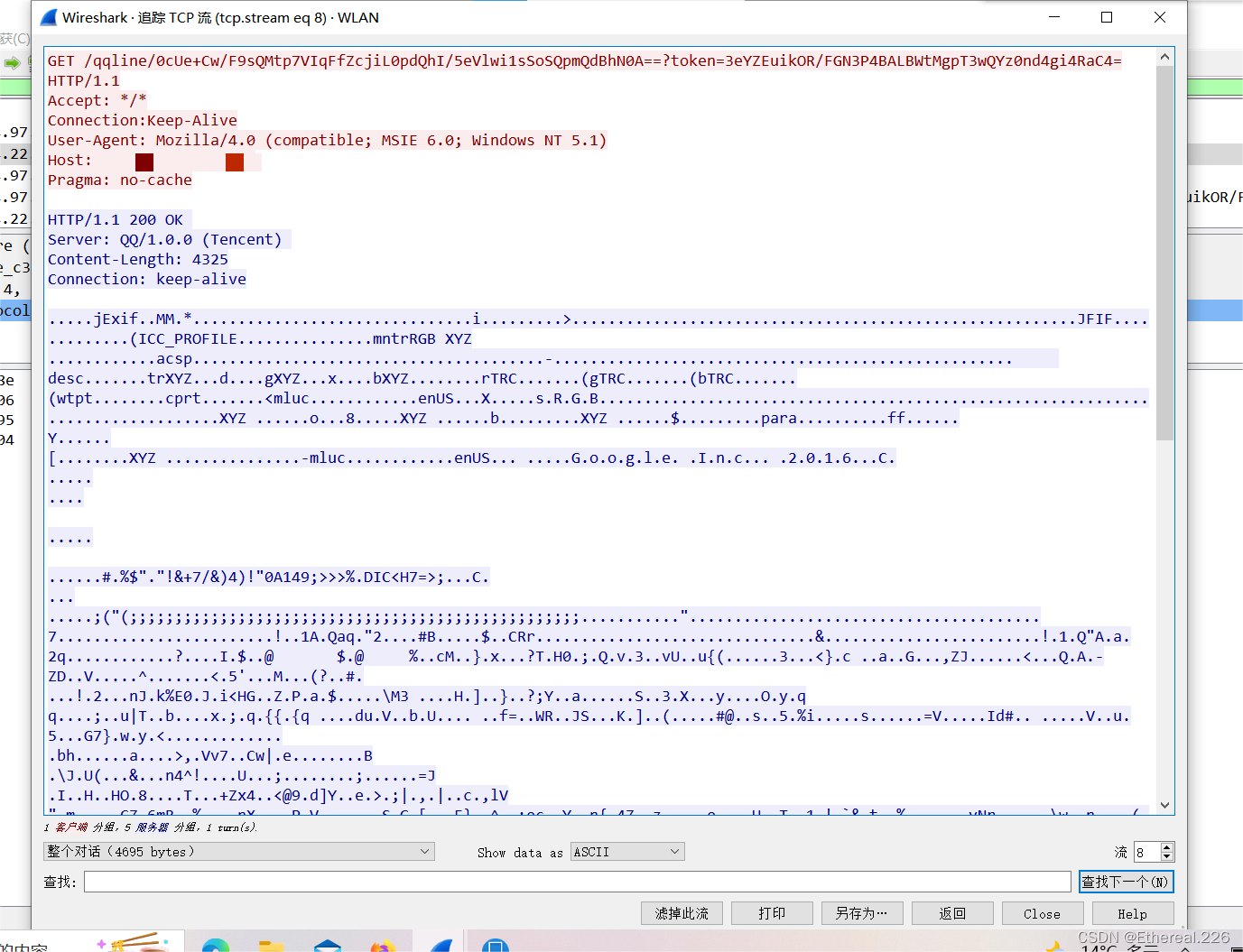The height and width of the screenshot is (952, 1243).
Task: Click the Connection:Keep-Alive request line
Action: click(143, 120)
